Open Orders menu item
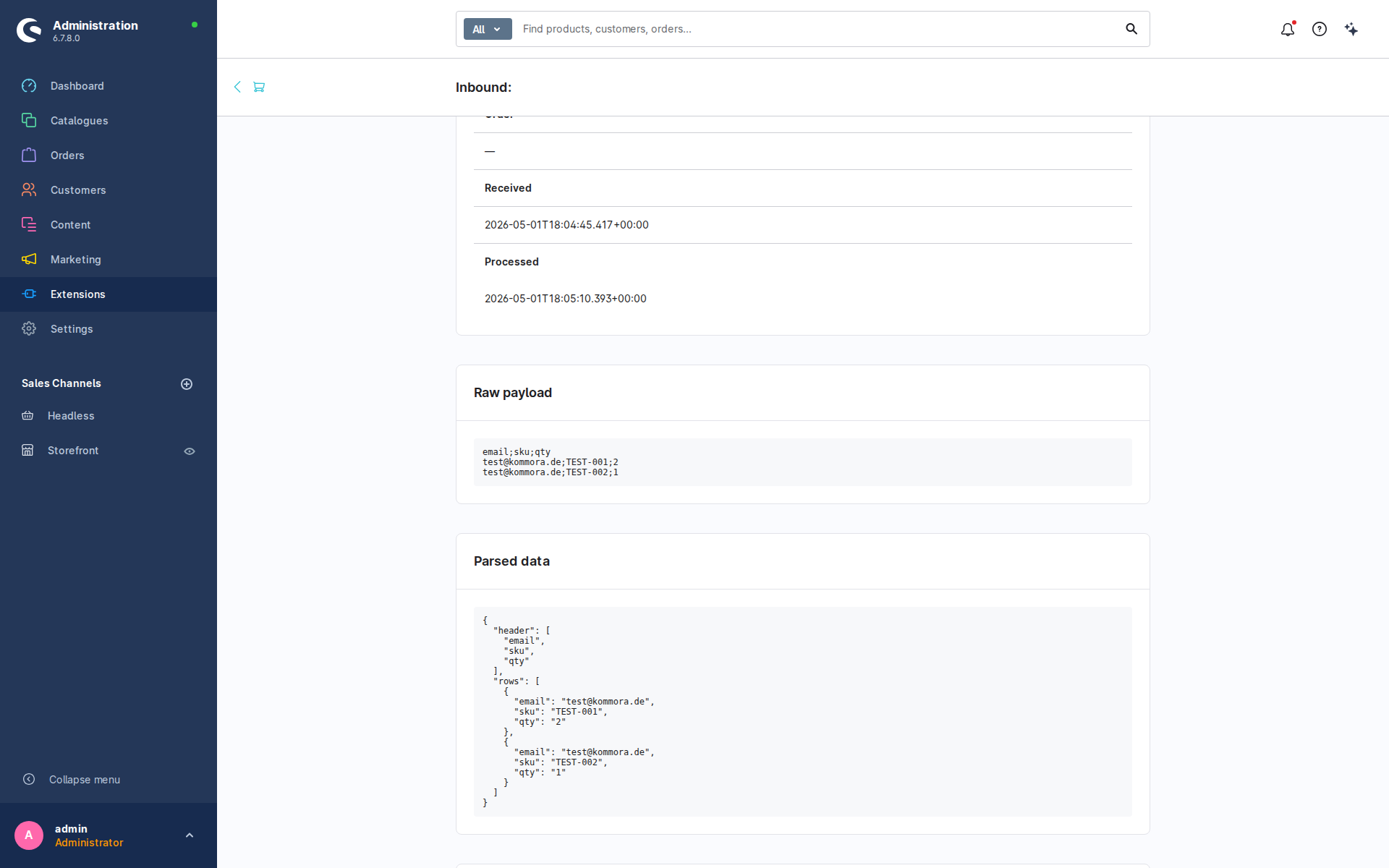The width and height of the screenshot is (1389, 868). pos(109,156)
